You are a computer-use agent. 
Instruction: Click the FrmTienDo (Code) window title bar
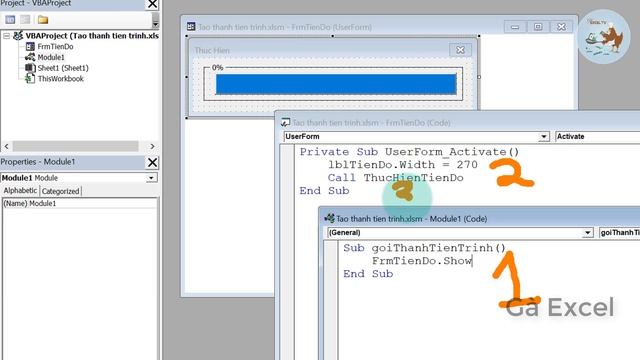457,122
